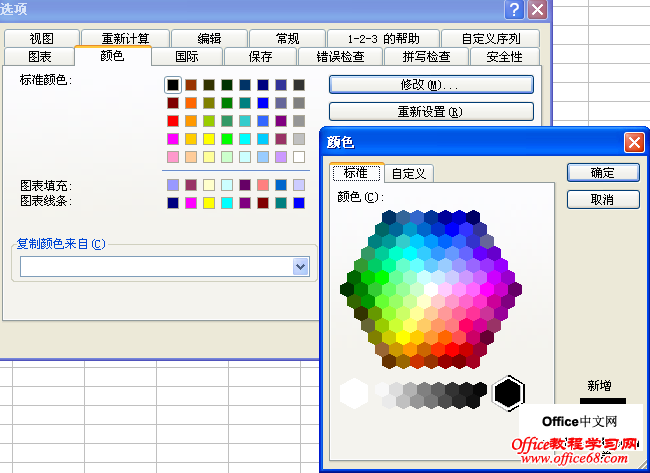Screen dimensions: 650x473
Task: Switch to the 自定义 tab in Color dialog
Action: [409, 173]
